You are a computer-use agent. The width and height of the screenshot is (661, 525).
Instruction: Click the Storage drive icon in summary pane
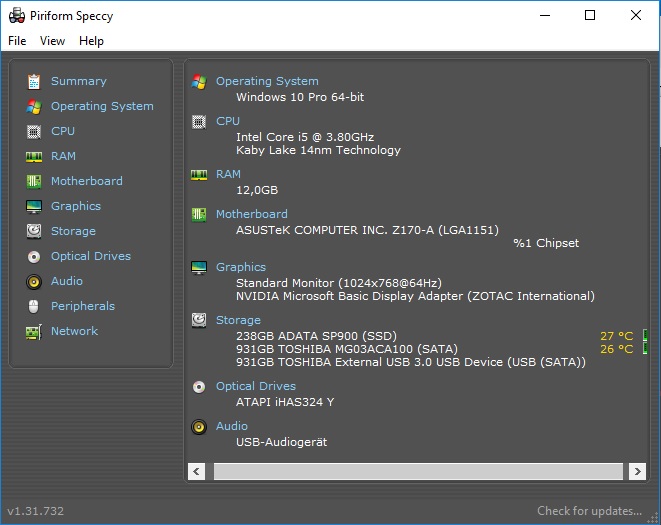199,320
